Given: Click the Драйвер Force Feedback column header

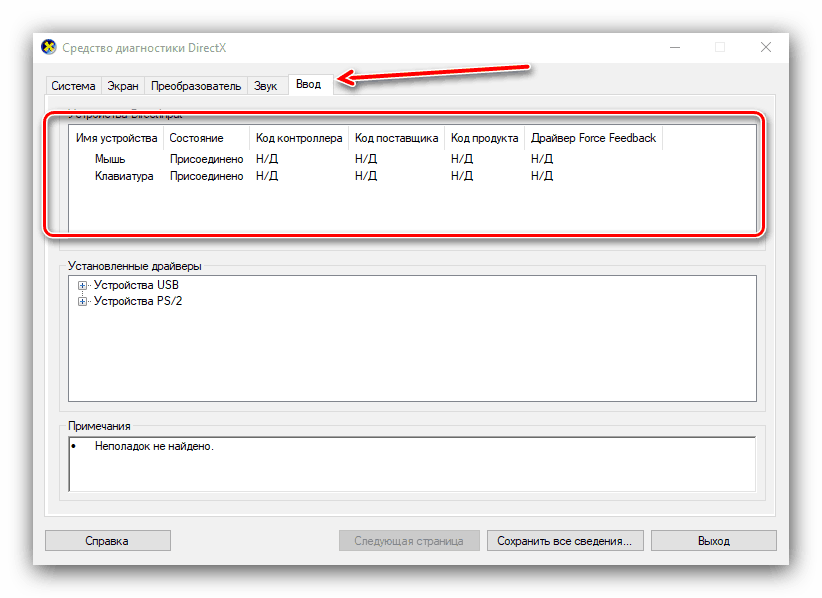Looking at the screenshot, I should click(593, 138).
